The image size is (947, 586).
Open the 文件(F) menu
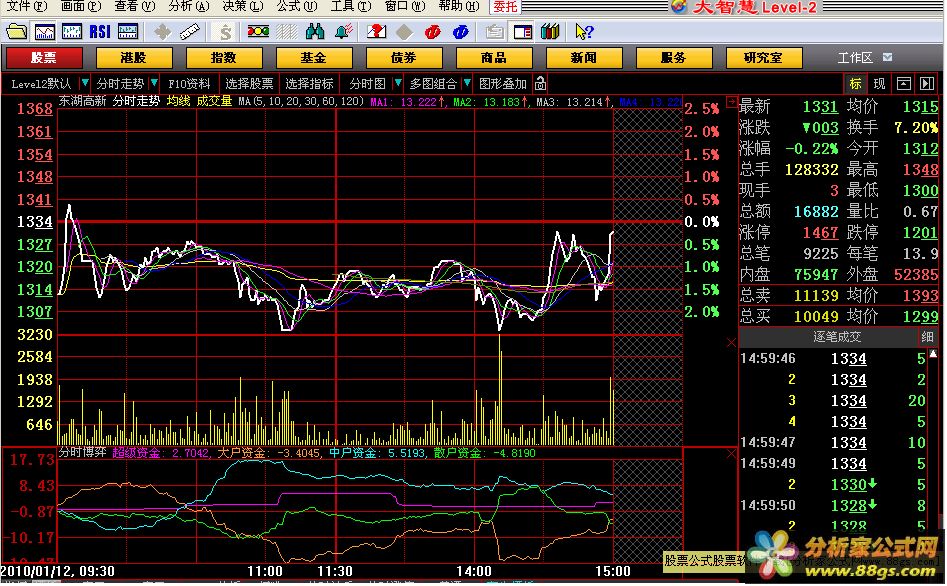click(26, 6)
